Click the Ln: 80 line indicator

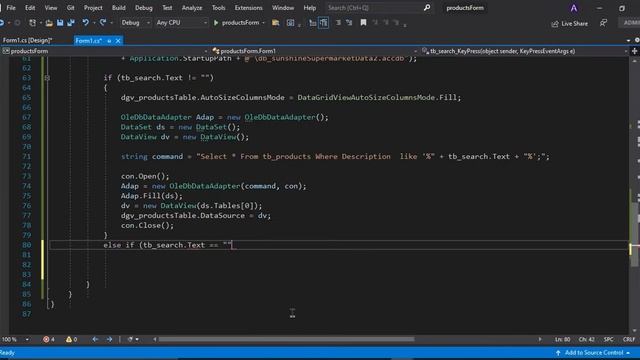562,340
